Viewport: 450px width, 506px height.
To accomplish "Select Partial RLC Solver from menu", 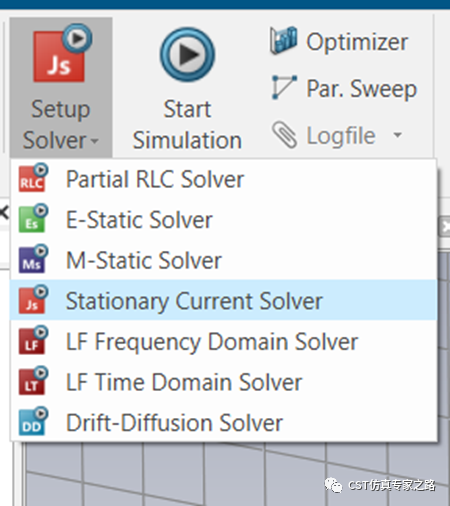I will pos(224,179).
